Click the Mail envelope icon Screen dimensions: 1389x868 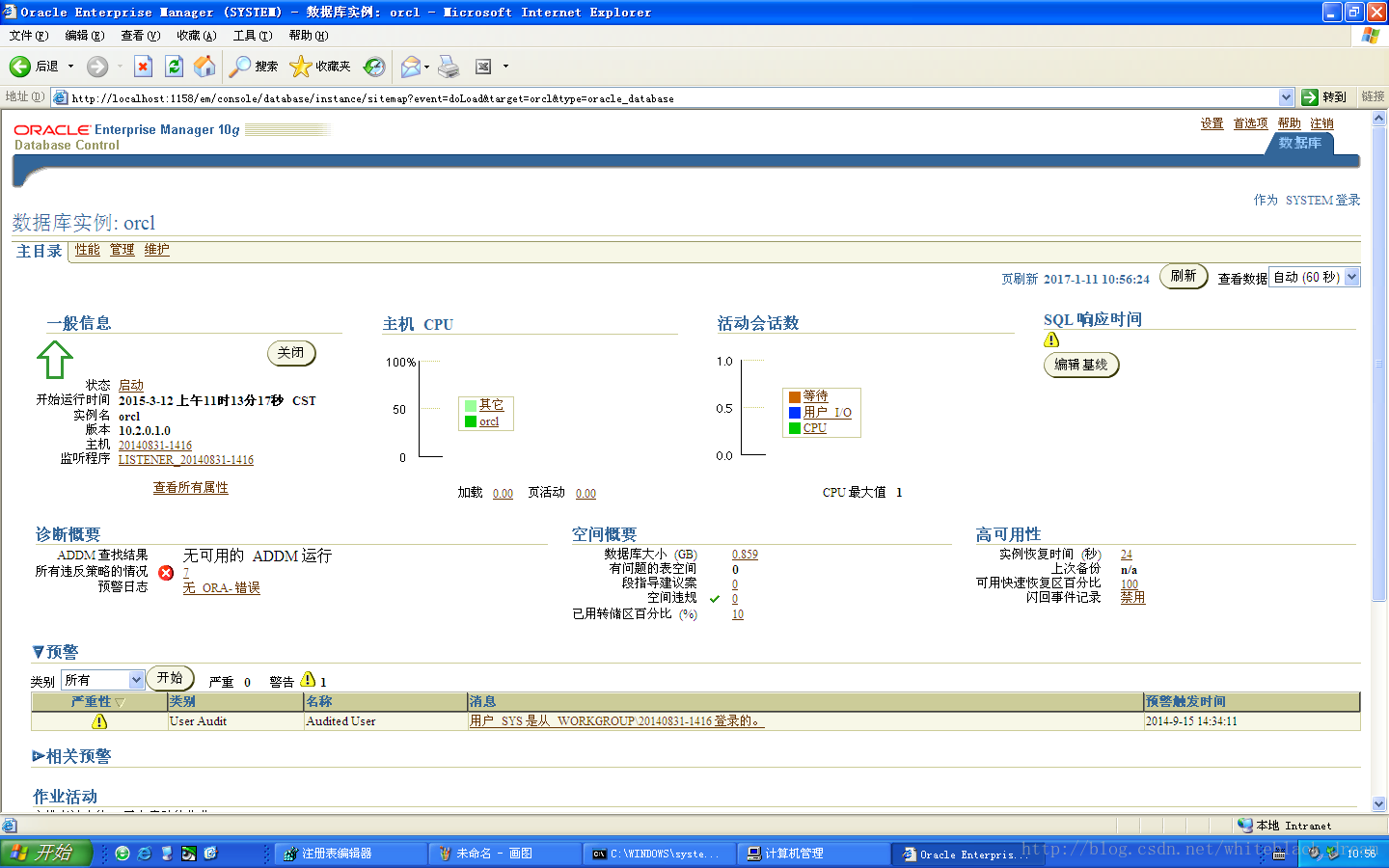[411, 67]
